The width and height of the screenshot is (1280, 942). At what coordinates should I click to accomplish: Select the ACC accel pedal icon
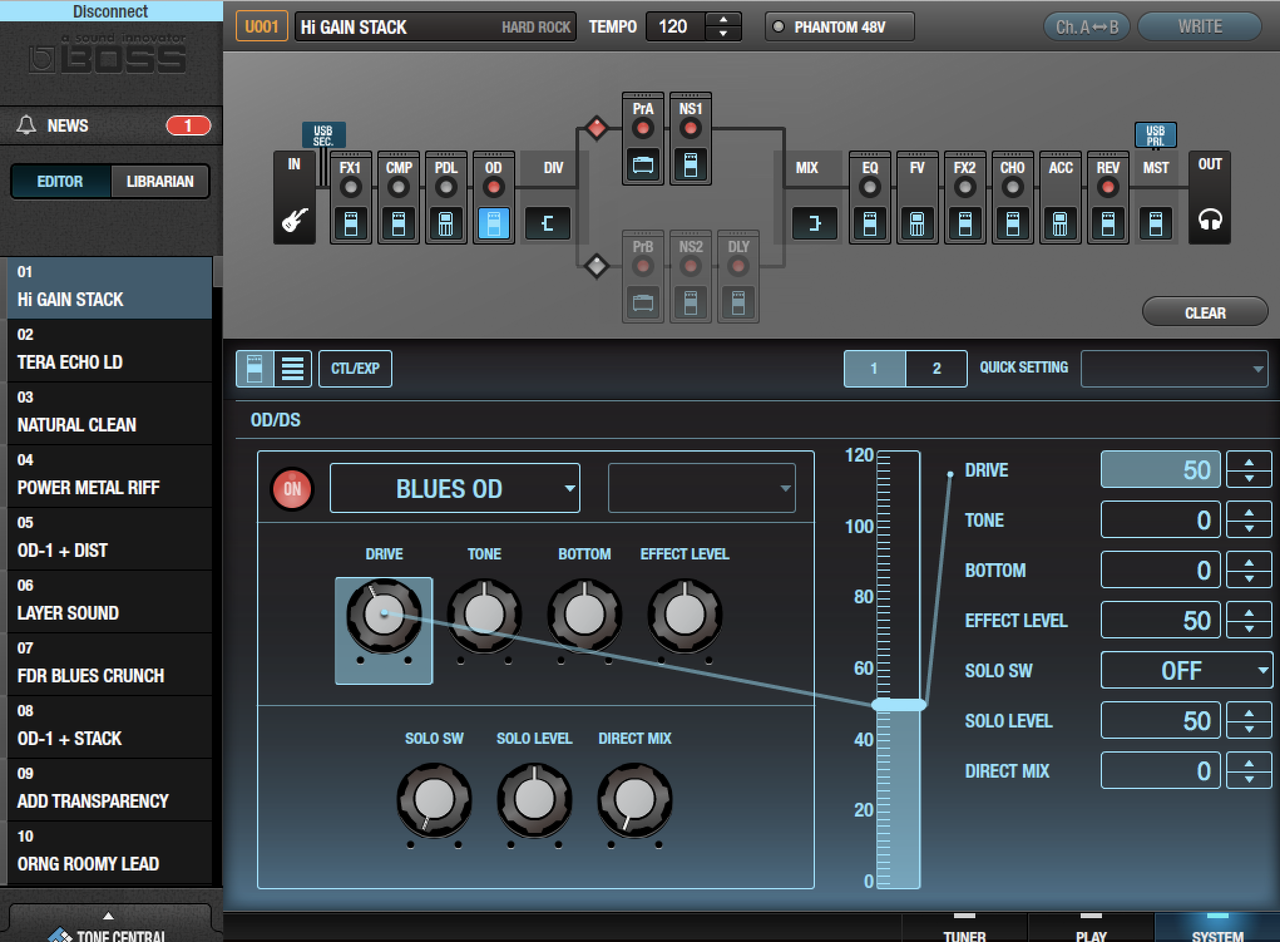pyautogui.click(x=1060, y=223)
